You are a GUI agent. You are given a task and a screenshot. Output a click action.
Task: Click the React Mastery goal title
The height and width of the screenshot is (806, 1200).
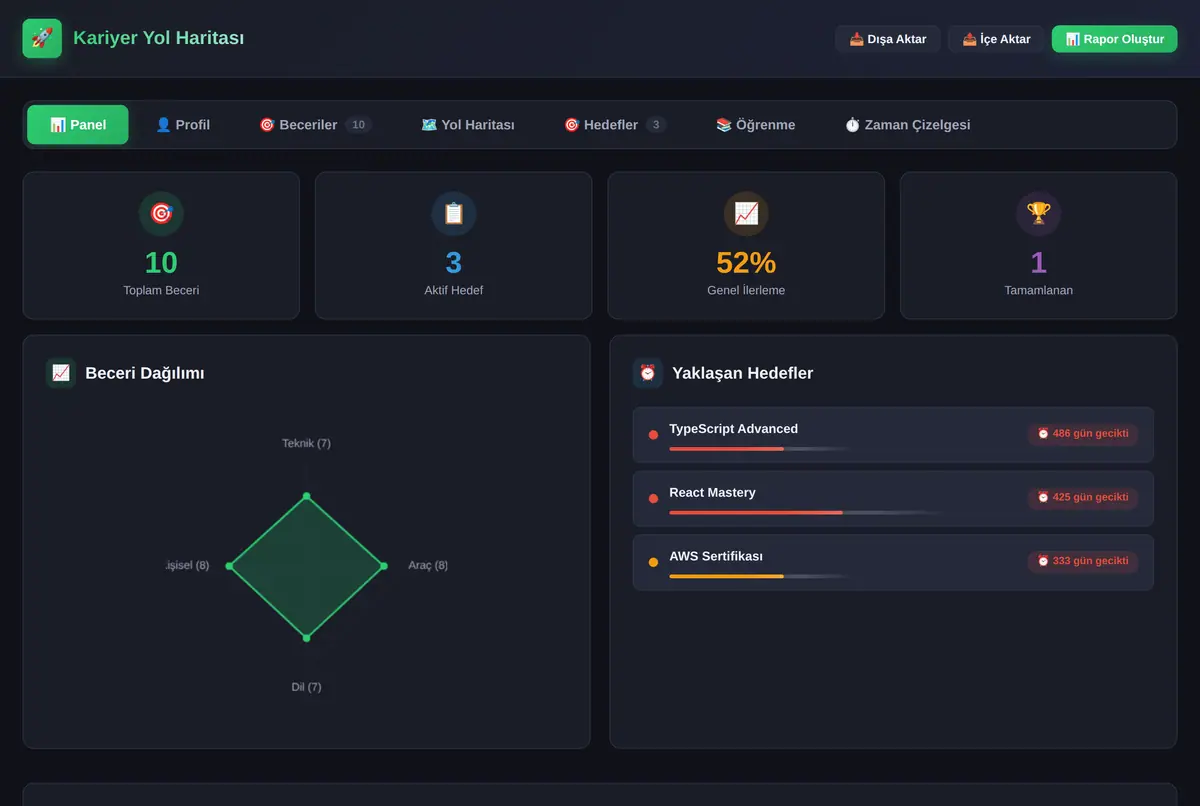coord(713,493)
